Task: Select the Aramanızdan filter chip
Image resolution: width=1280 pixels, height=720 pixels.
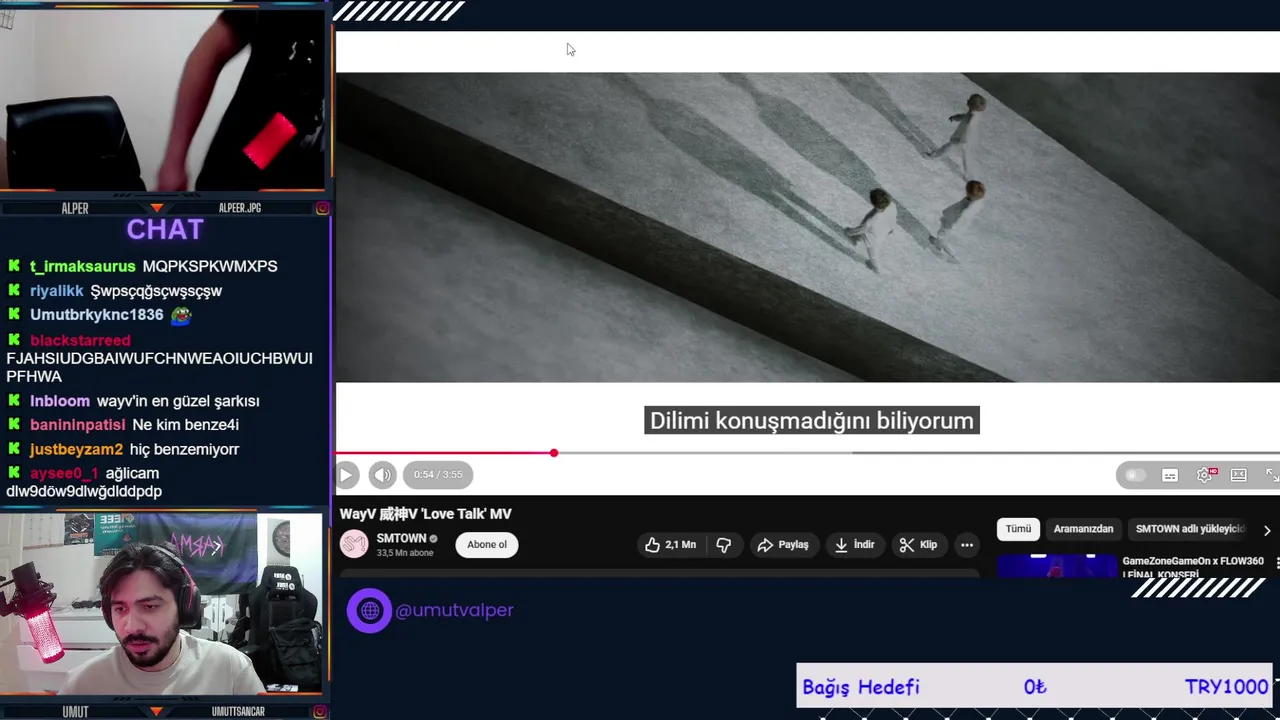Action: click(1083, 529)
